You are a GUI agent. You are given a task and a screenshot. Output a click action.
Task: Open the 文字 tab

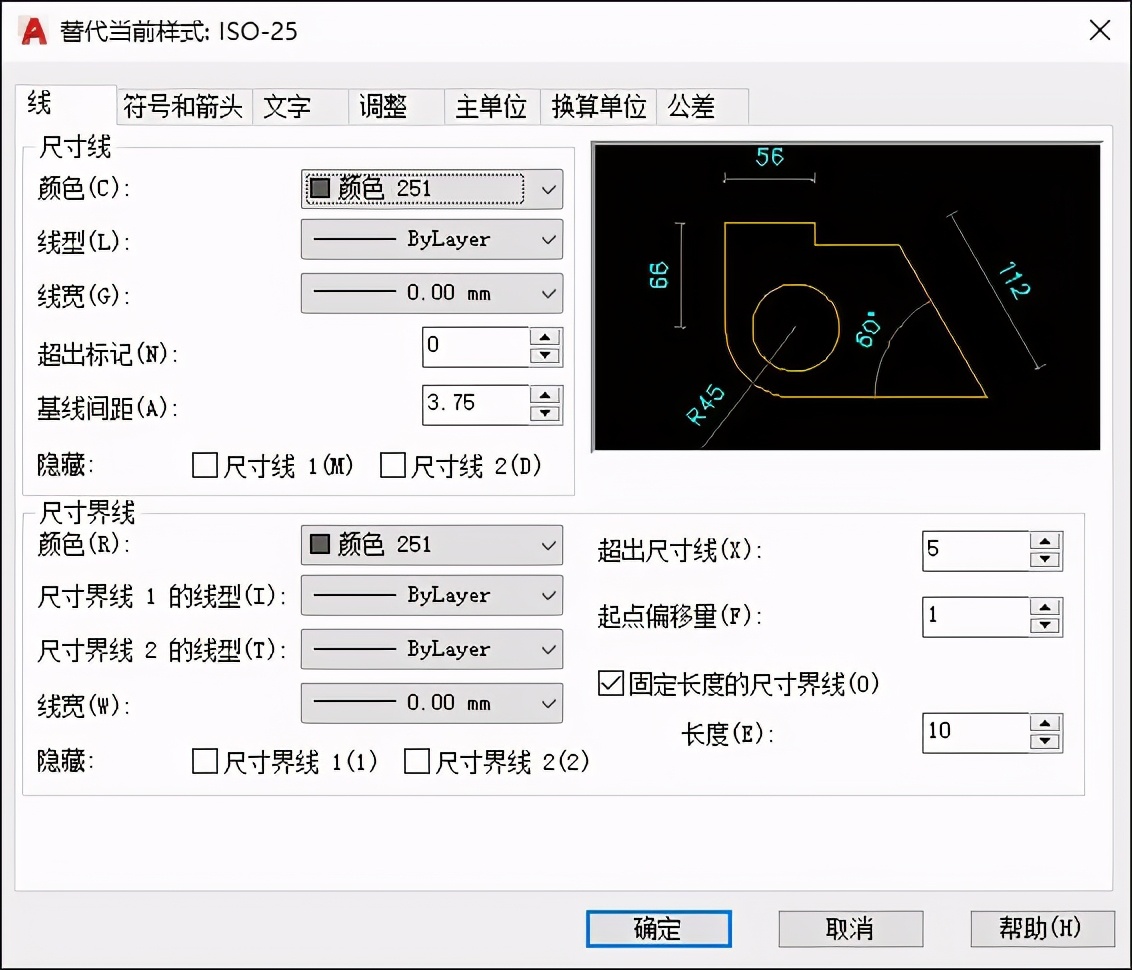click(300, 107)
